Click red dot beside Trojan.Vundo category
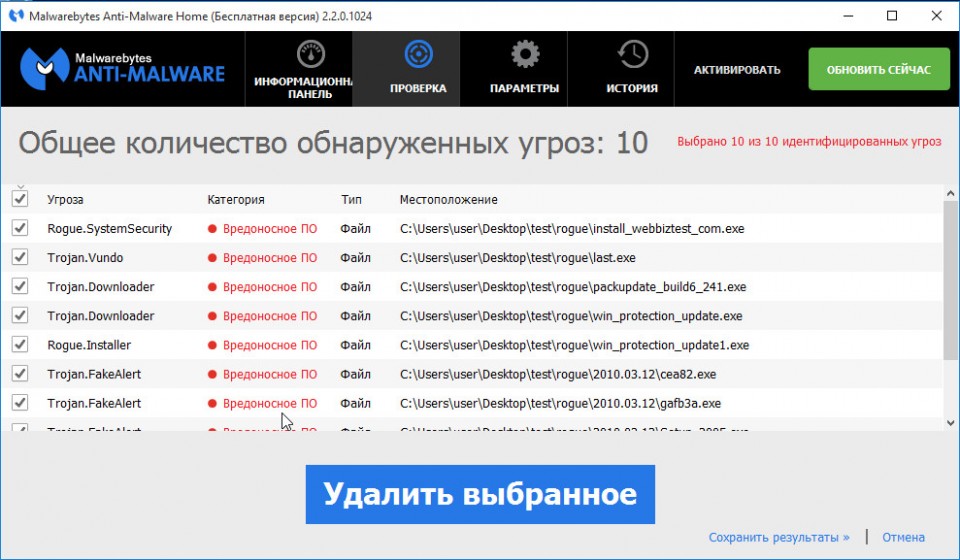 click(x=212, y=258)
